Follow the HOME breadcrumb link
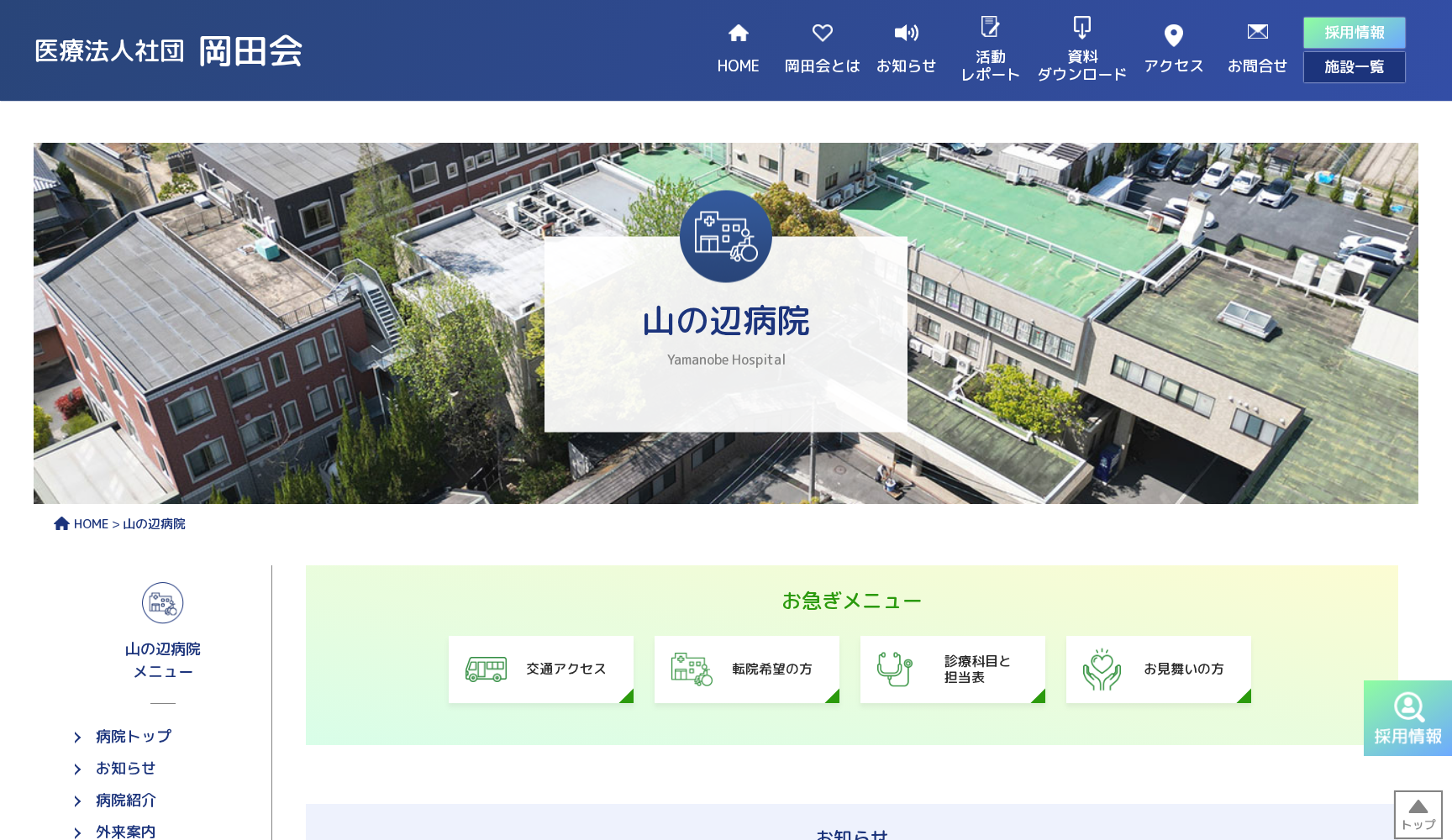The height and width of the screenshot is (840, 1452). 92,523
